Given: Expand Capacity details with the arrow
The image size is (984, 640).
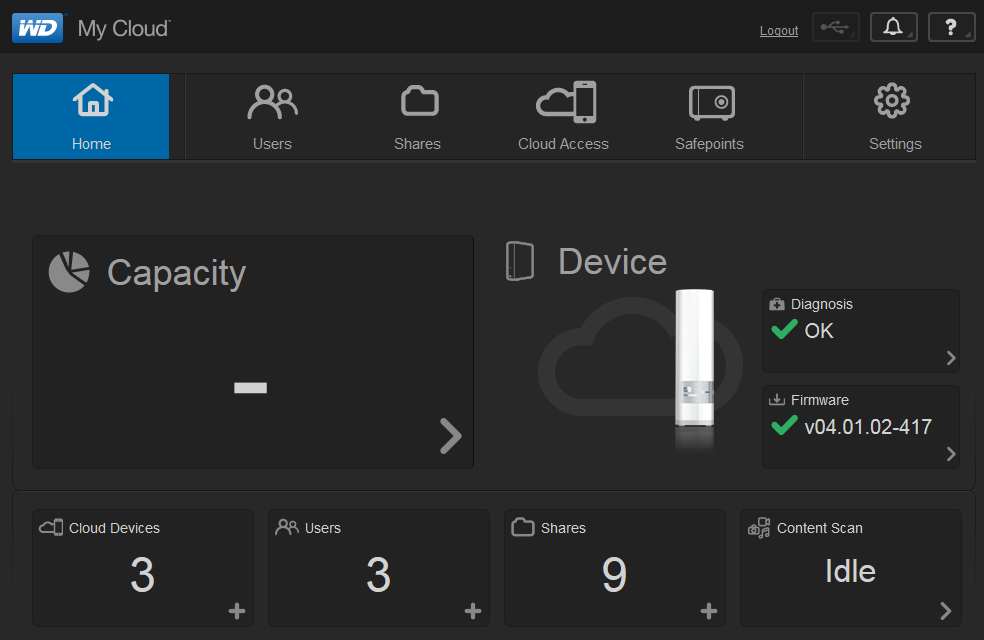Looking at the screenshot, I should click(451, 436).
